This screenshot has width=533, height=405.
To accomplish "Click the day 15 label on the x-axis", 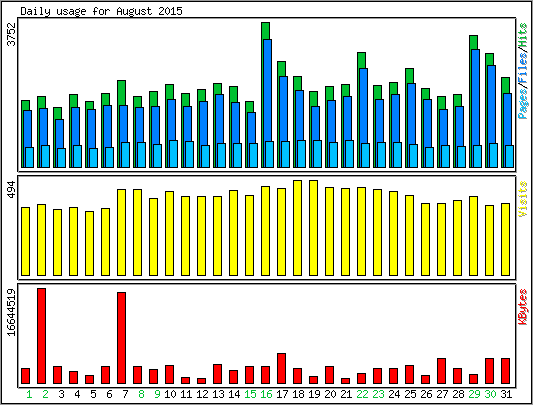I will (250, 394).
